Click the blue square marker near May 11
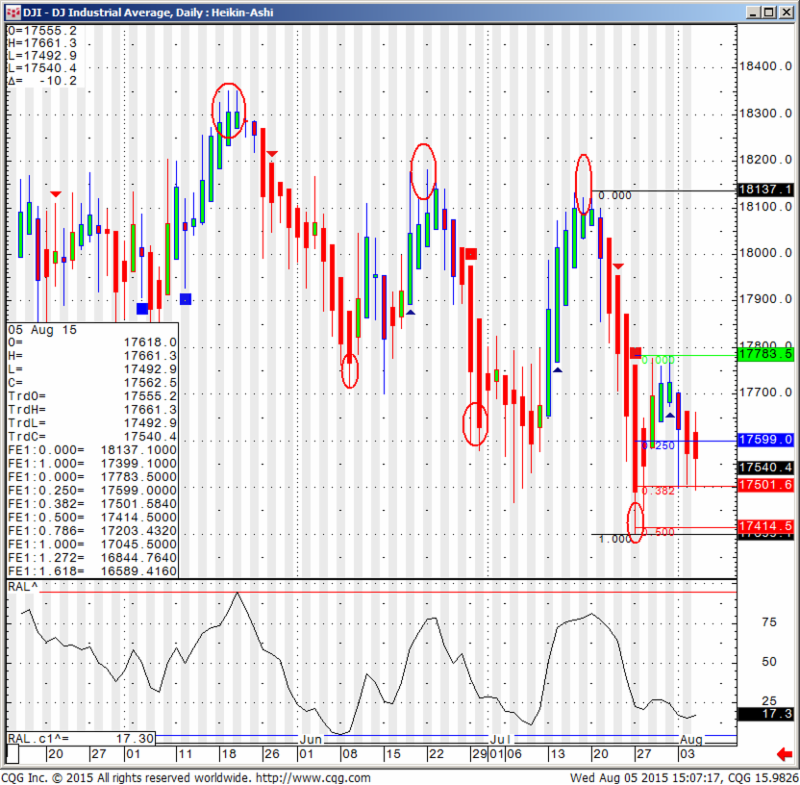 (x=186, y=299)
